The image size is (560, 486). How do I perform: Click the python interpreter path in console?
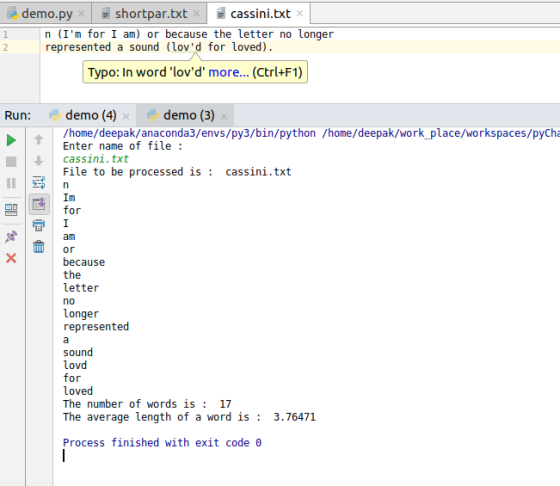point(189,133)
